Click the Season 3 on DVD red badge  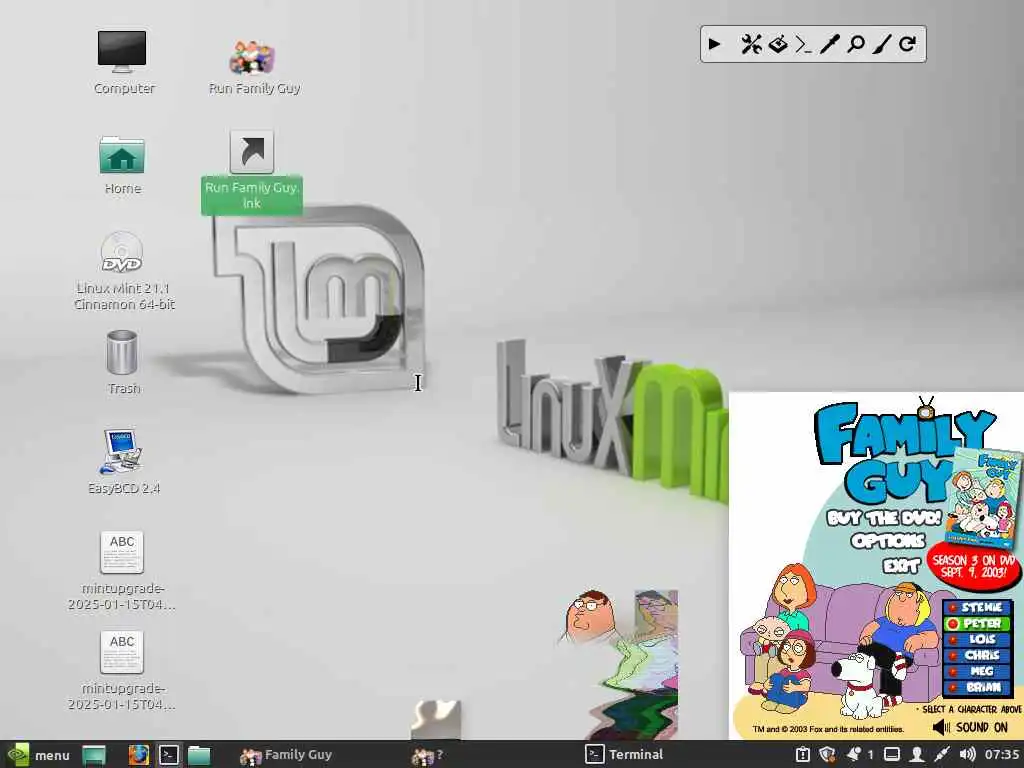[974, 566]
